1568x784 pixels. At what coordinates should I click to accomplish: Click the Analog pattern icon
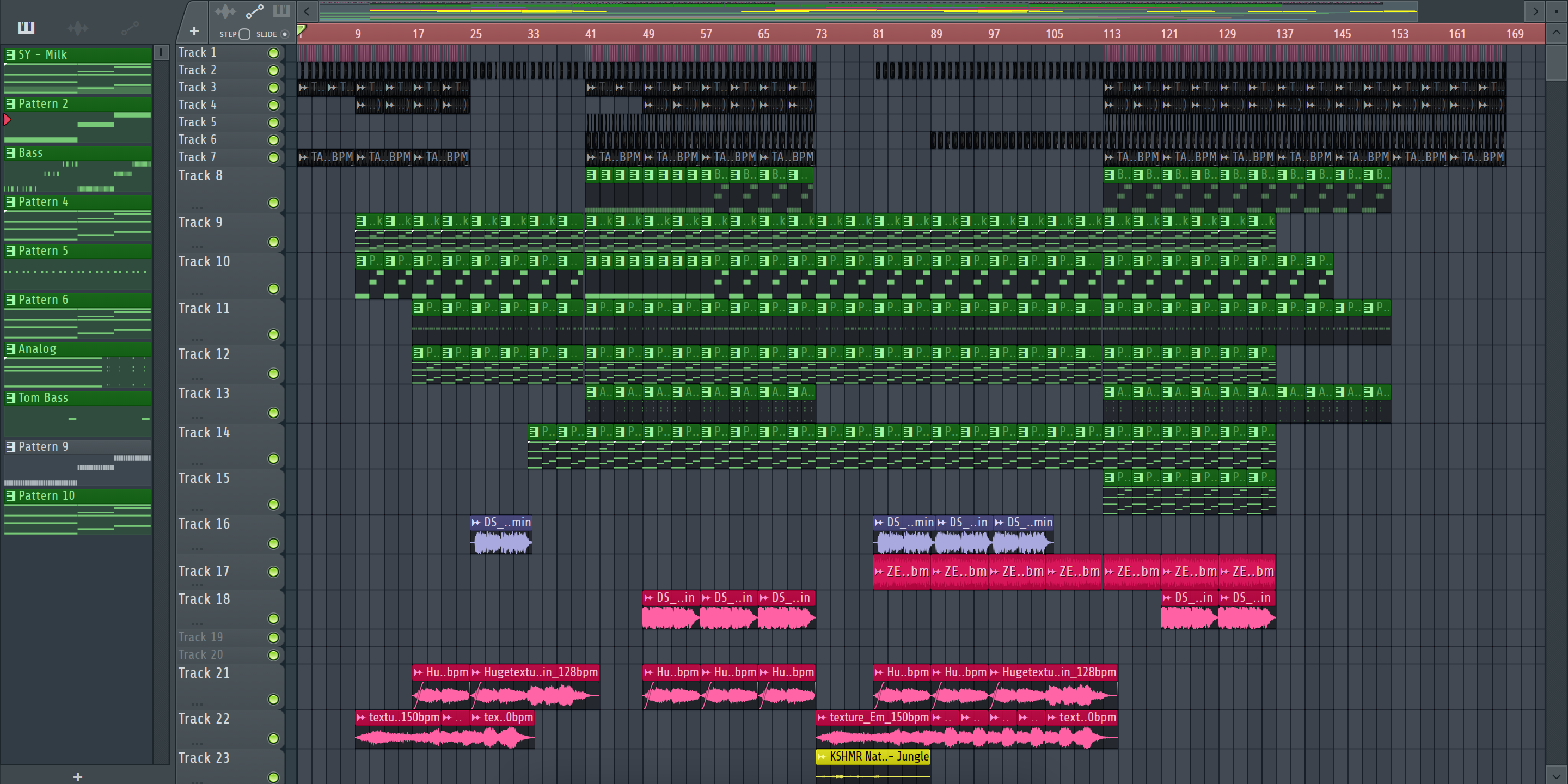click(x=10, y=349)
